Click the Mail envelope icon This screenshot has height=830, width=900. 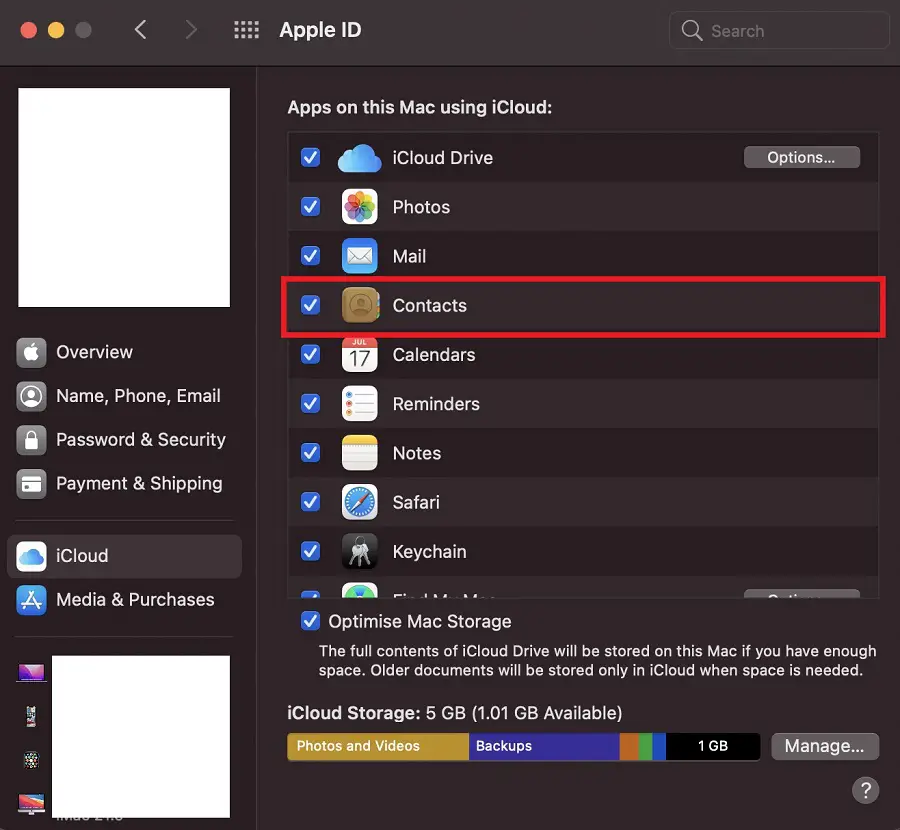tap(359, 256)
